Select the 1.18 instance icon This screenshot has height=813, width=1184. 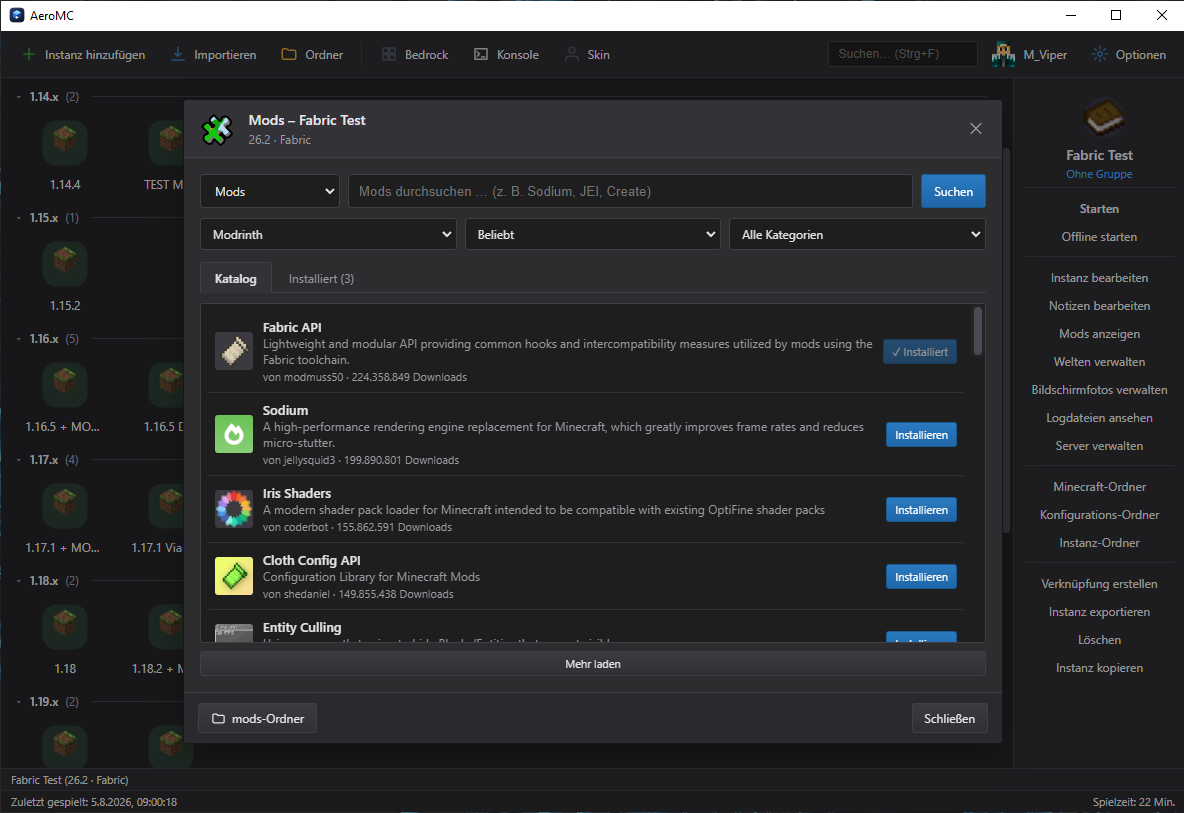click(65, 627)
